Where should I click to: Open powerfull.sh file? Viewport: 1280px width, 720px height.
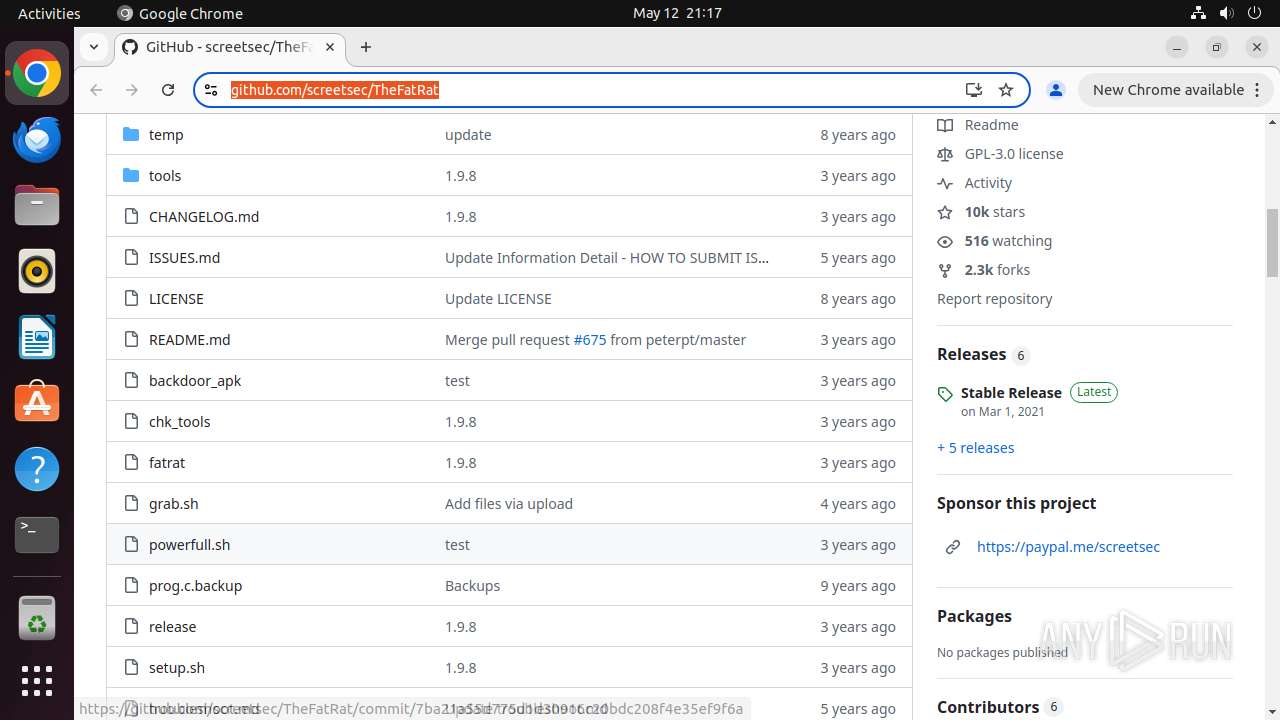pos(189,545)
